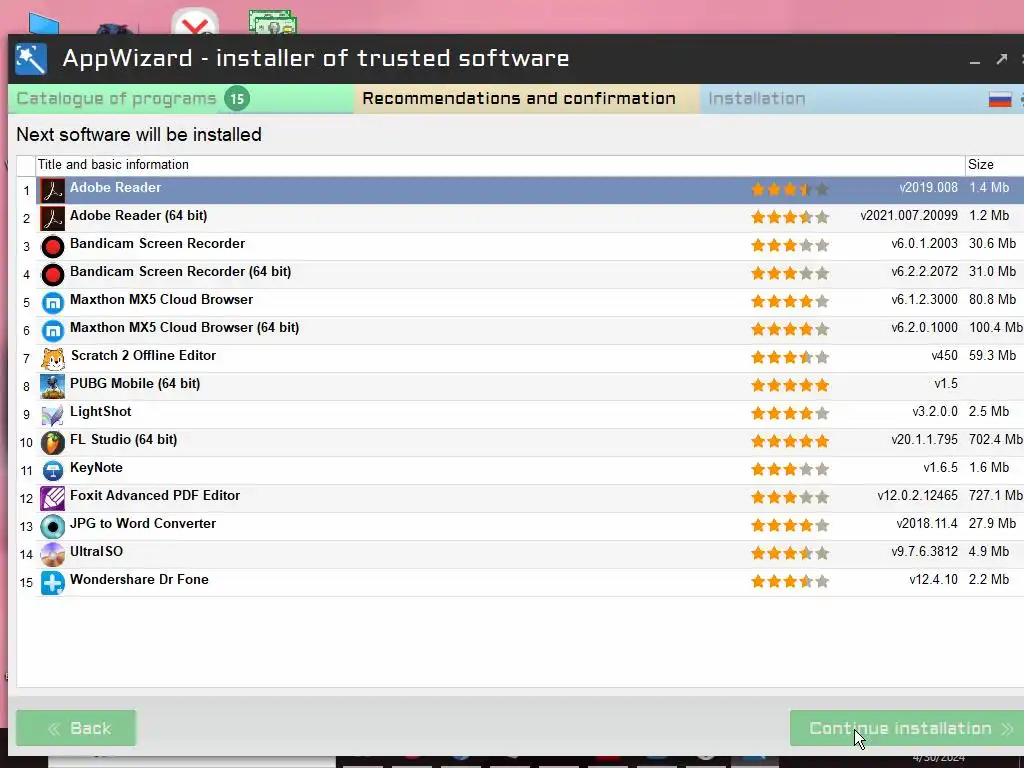Click the Continue installation button
1024x768 pixels.
point(906,728)
